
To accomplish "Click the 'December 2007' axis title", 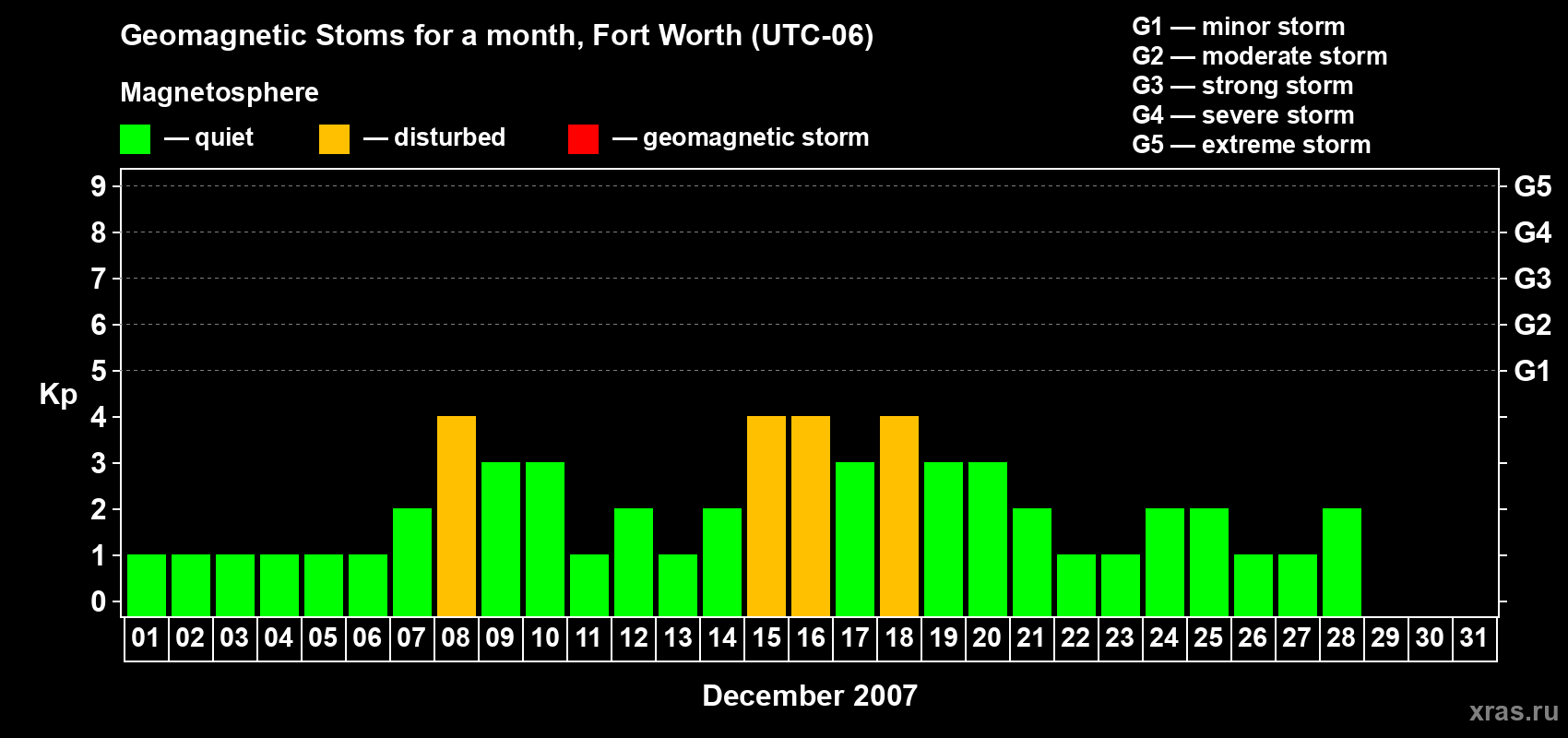I will tap(810, 696).
